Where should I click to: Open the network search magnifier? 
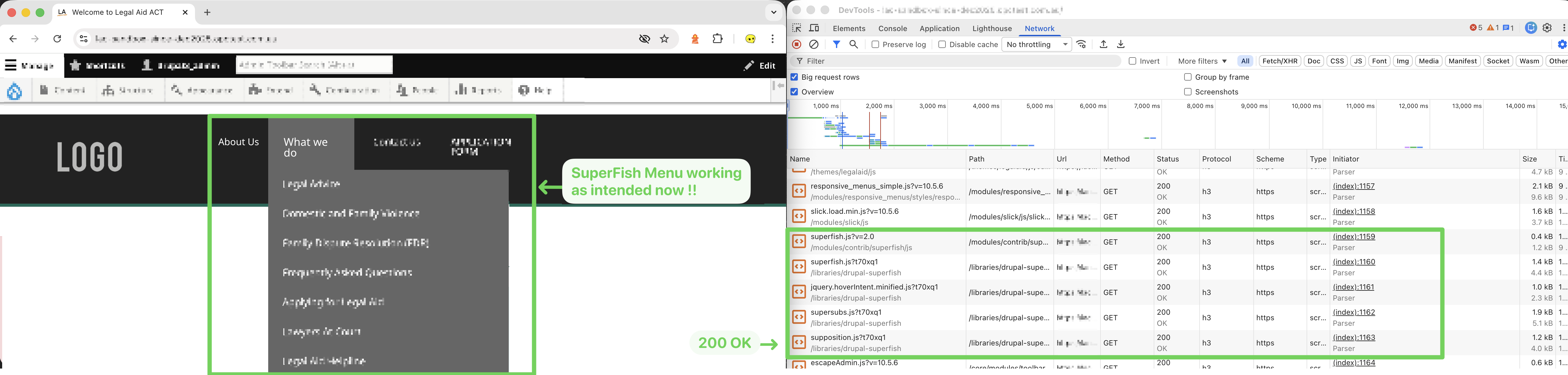pyautogui.click(x=854, y=44)
